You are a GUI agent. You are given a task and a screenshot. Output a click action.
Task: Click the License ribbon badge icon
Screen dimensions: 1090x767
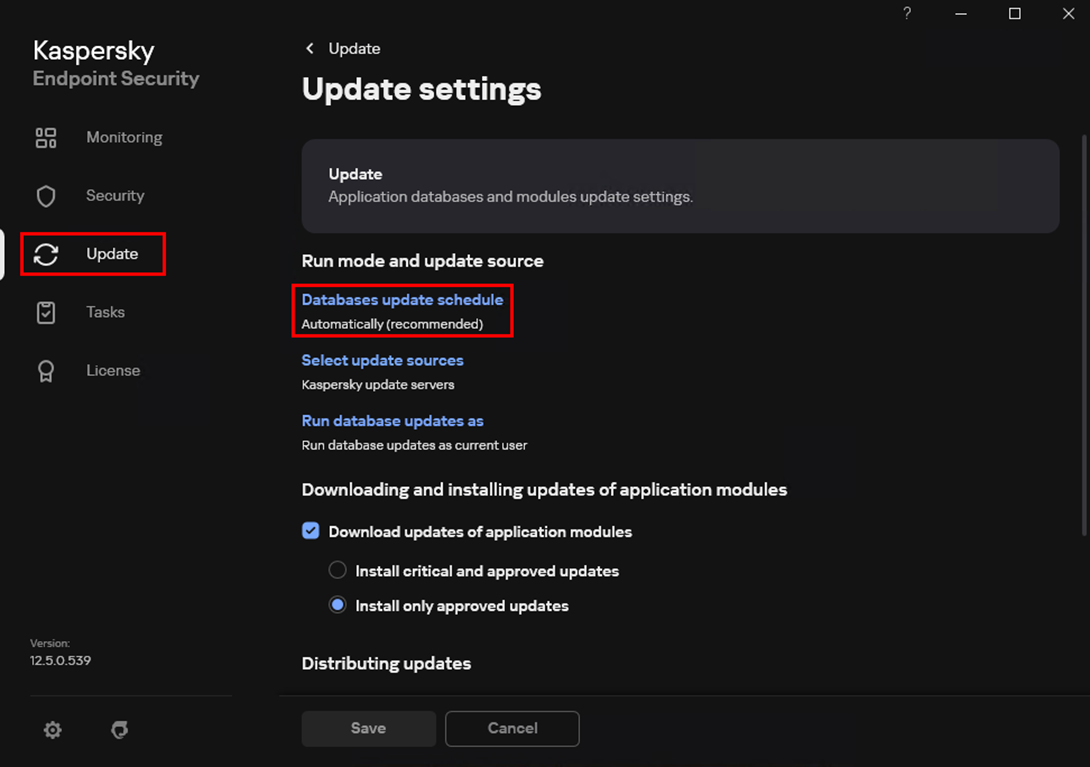click(x=46, y=371)
